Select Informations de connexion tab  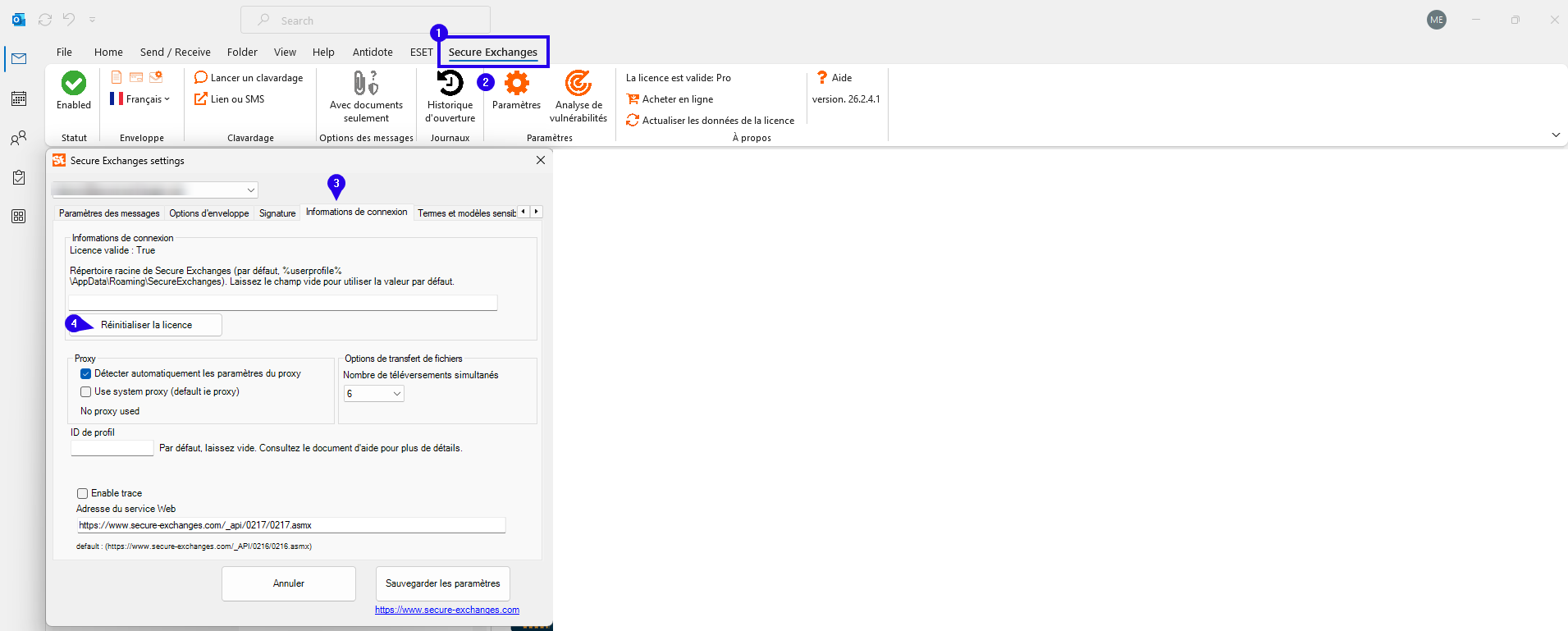tap(357, 212)
